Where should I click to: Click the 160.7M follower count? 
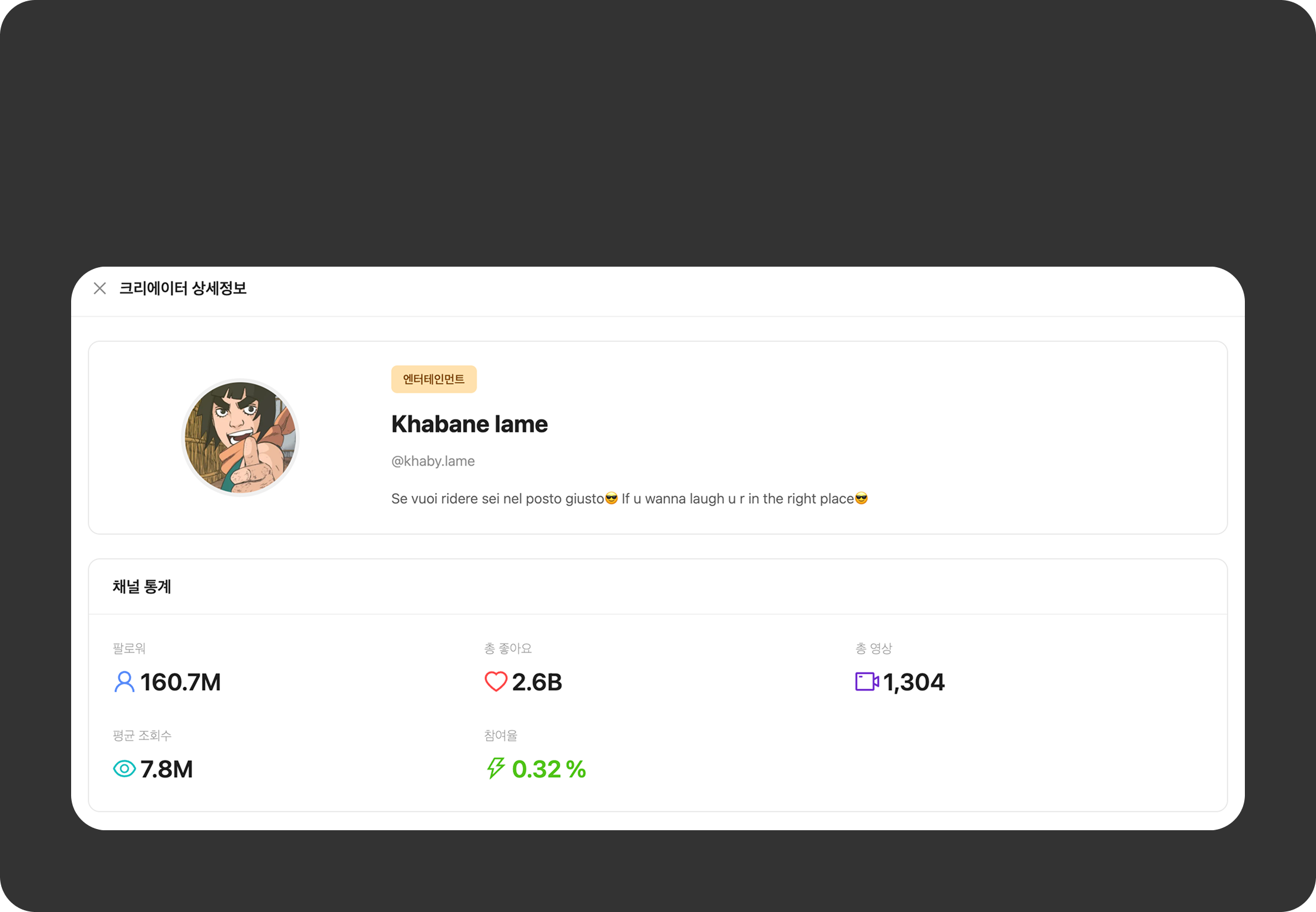pyautogui.click(x=180, y=682)
